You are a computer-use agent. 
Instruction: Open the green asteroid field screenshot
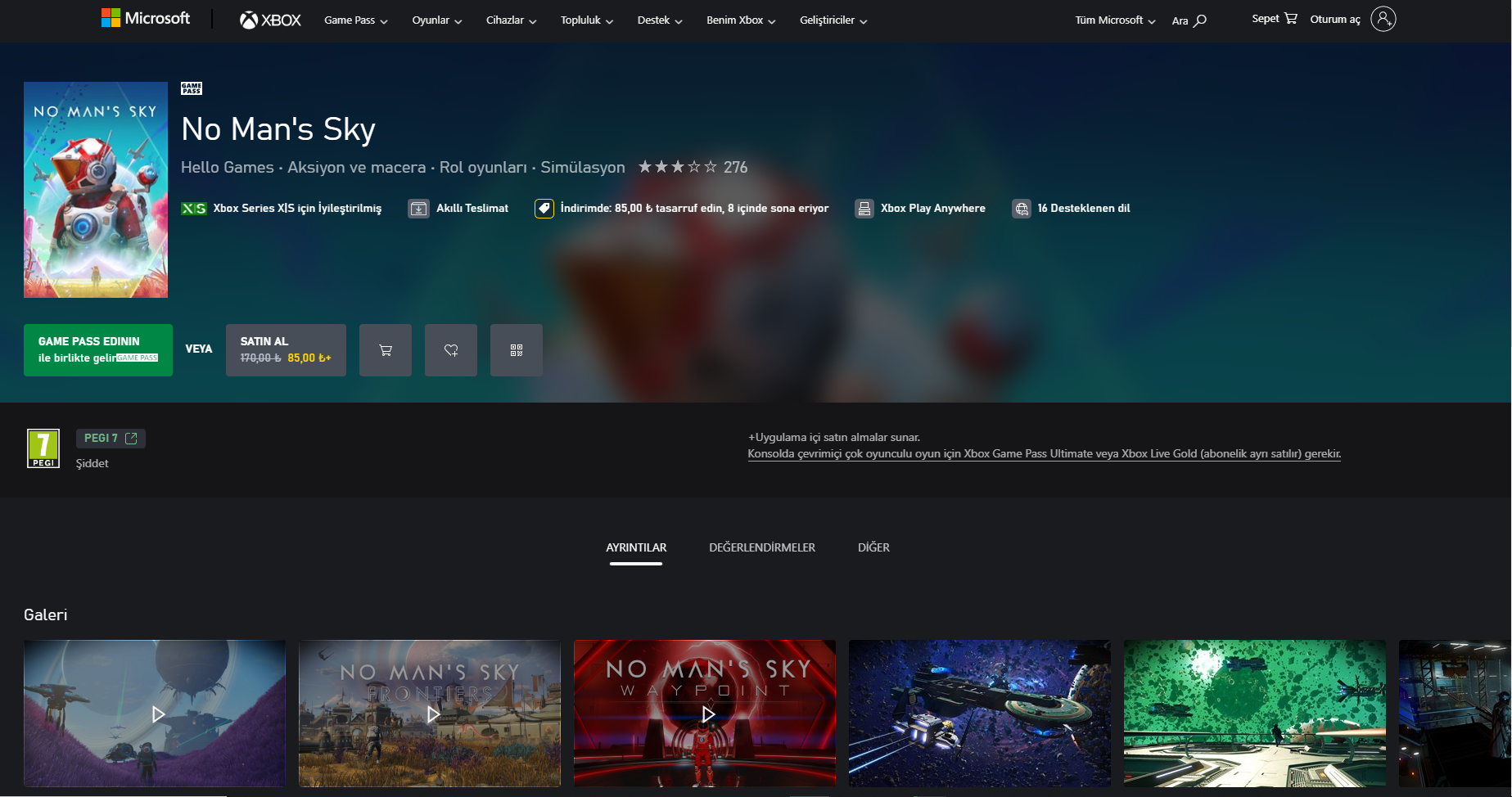[x=1255, y=714]
